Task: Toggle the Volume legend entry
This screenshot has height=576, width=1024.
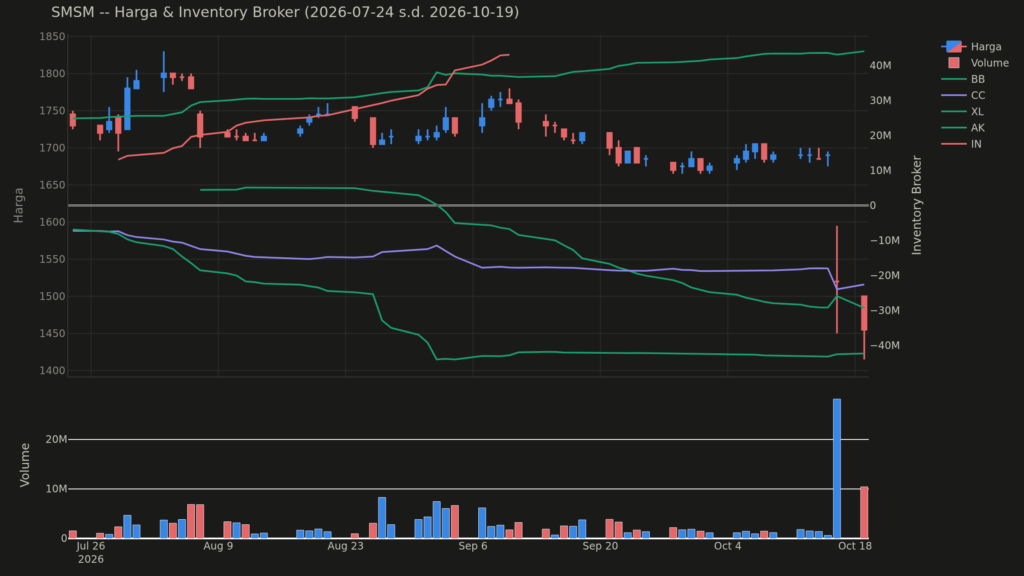Action: (x=978, y=63)
